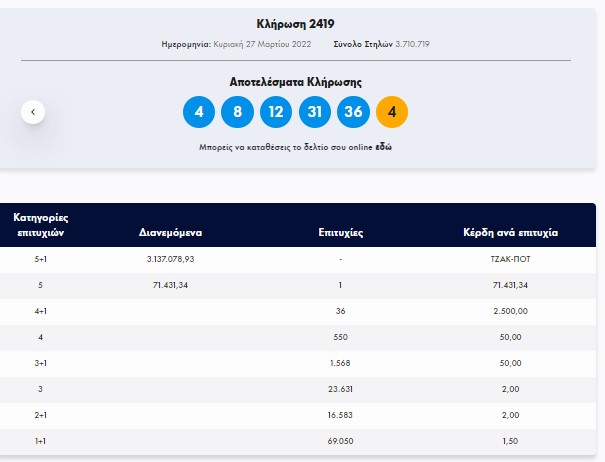
Task: Select the number 36 ball
Action: [x=353, y=112]
